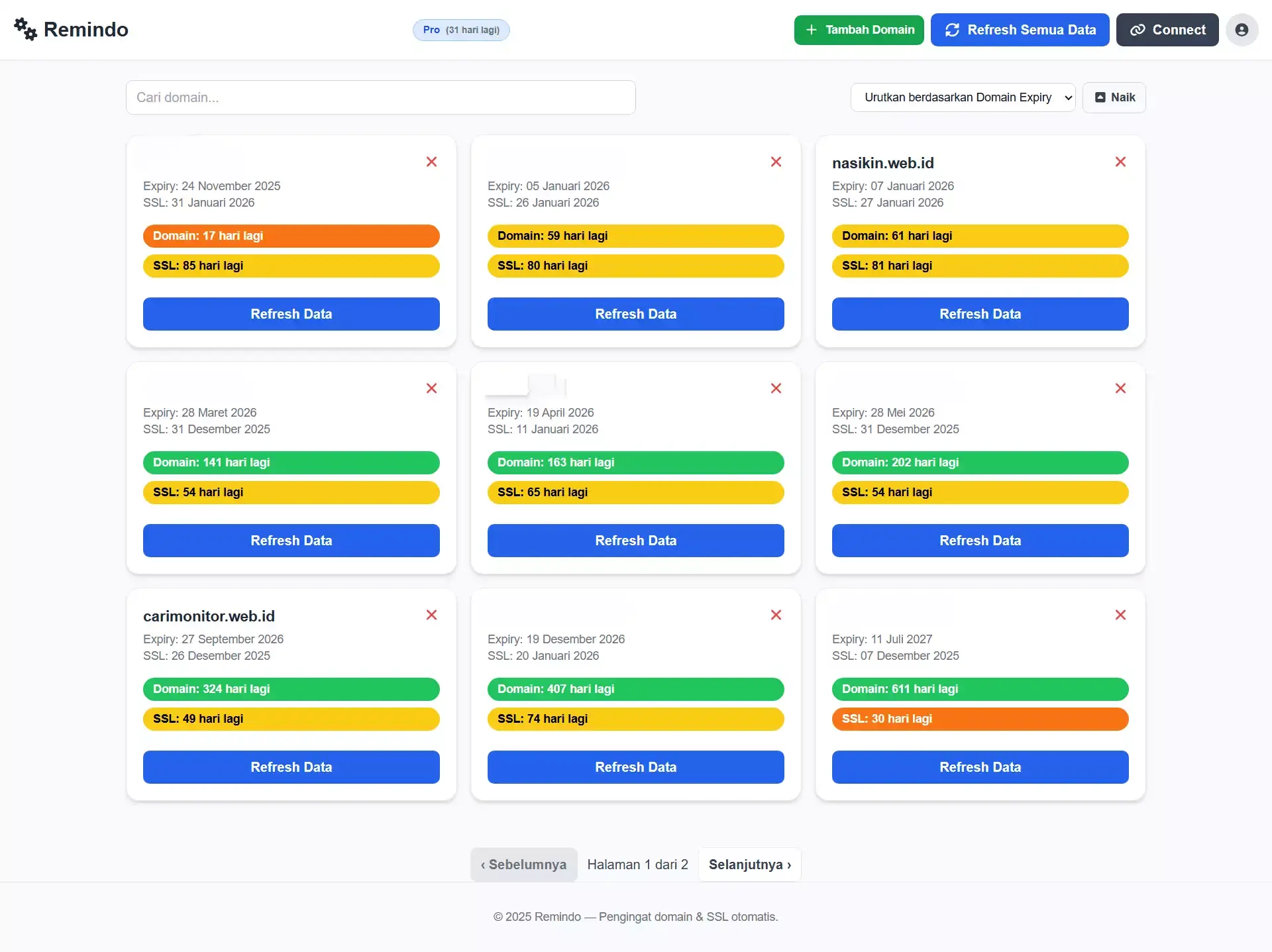Click the green Domain: 611 hari lagi bar
The image size is (1272, 952).
(980, 689)
